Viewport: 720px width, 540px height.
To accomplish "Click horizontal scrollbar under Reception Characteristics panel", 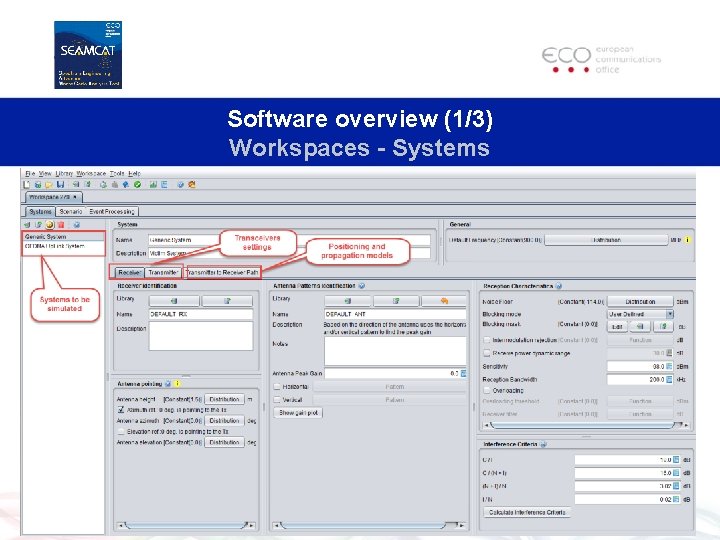I will (585, 425).
